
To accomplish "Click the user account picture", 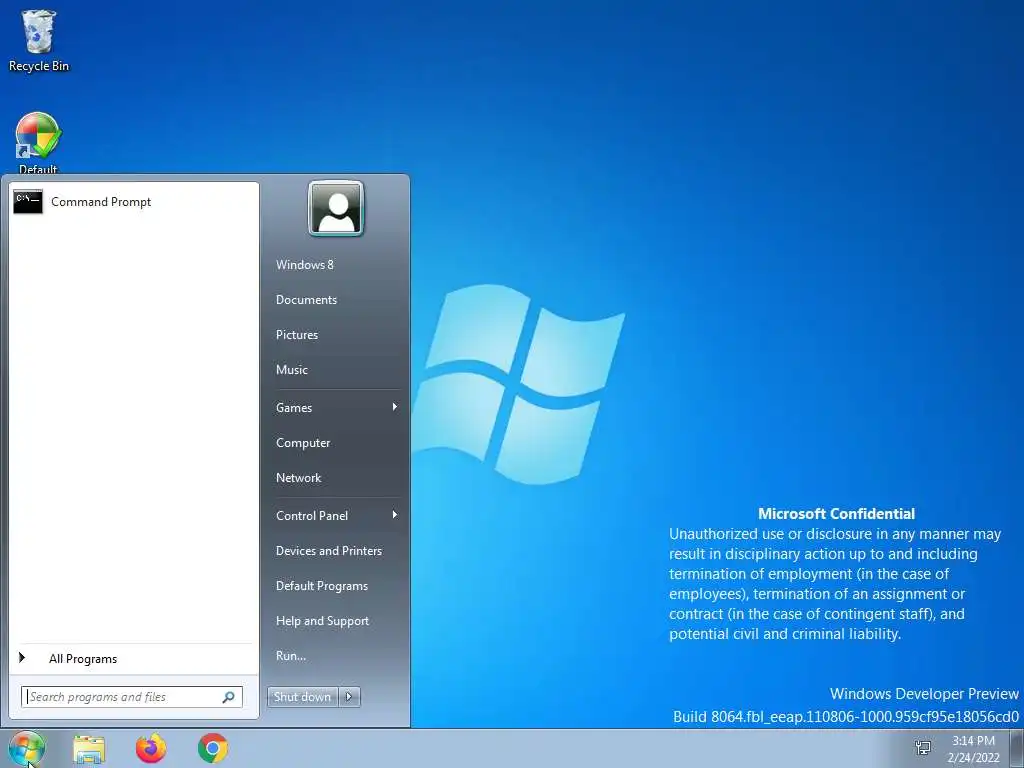I will [x=336, y=208].
